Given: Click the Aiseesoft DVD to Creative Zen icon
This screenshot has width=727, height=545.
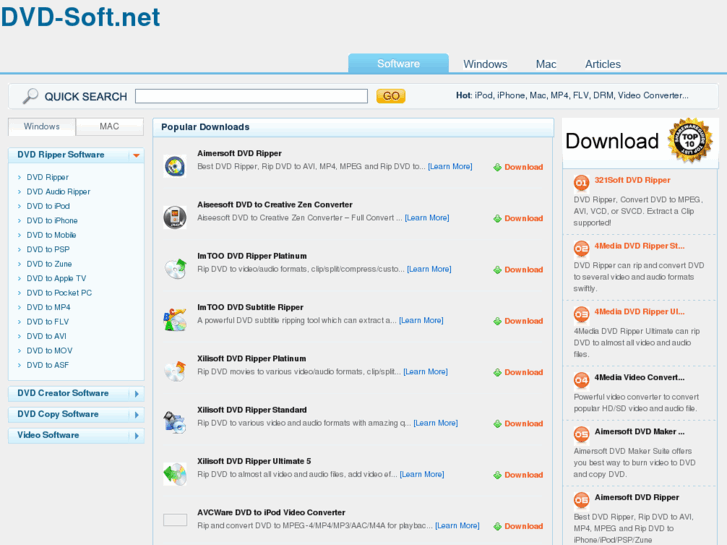Looking at the screenshot, I should 175,217.
